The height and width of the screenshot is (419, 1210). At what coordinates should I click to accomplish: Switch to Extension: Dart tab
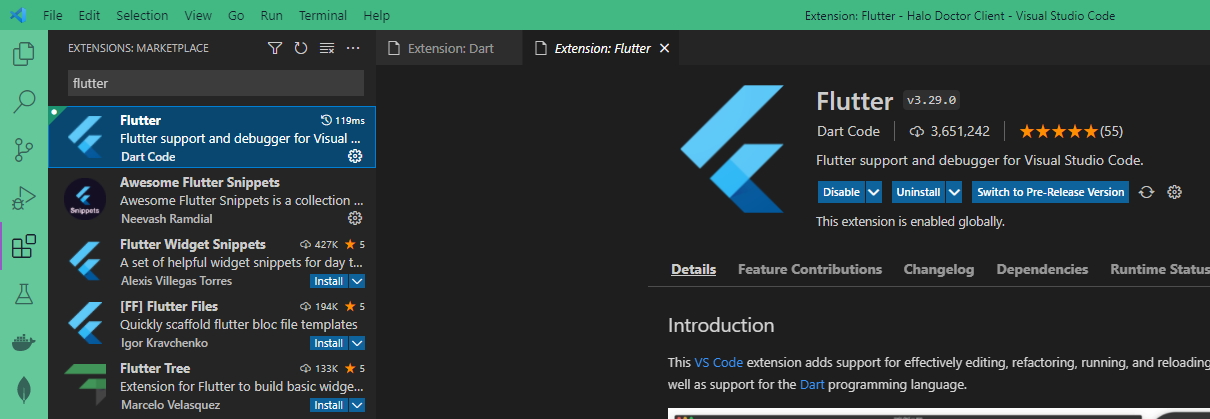coord(450,48)
